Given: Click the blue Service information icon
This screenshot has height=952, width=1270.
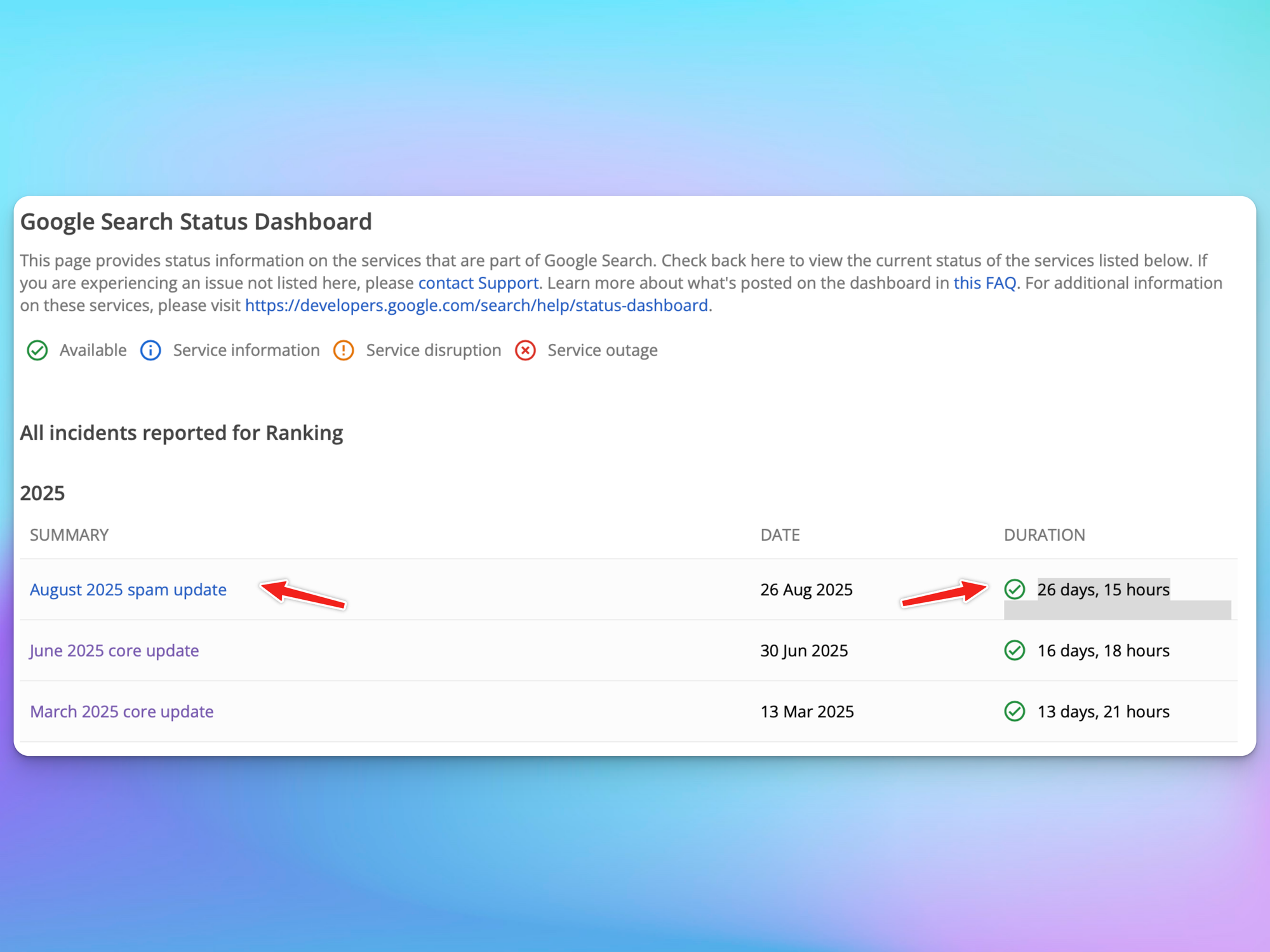Looking at the screenshot, I should point(150,350).
